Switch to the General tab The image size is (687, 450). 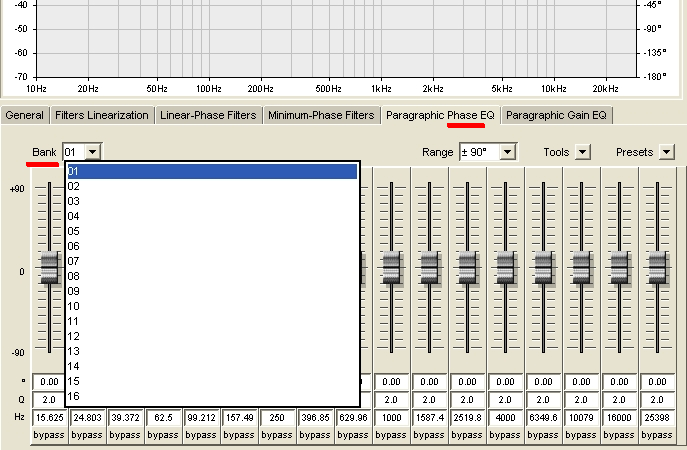25,115
